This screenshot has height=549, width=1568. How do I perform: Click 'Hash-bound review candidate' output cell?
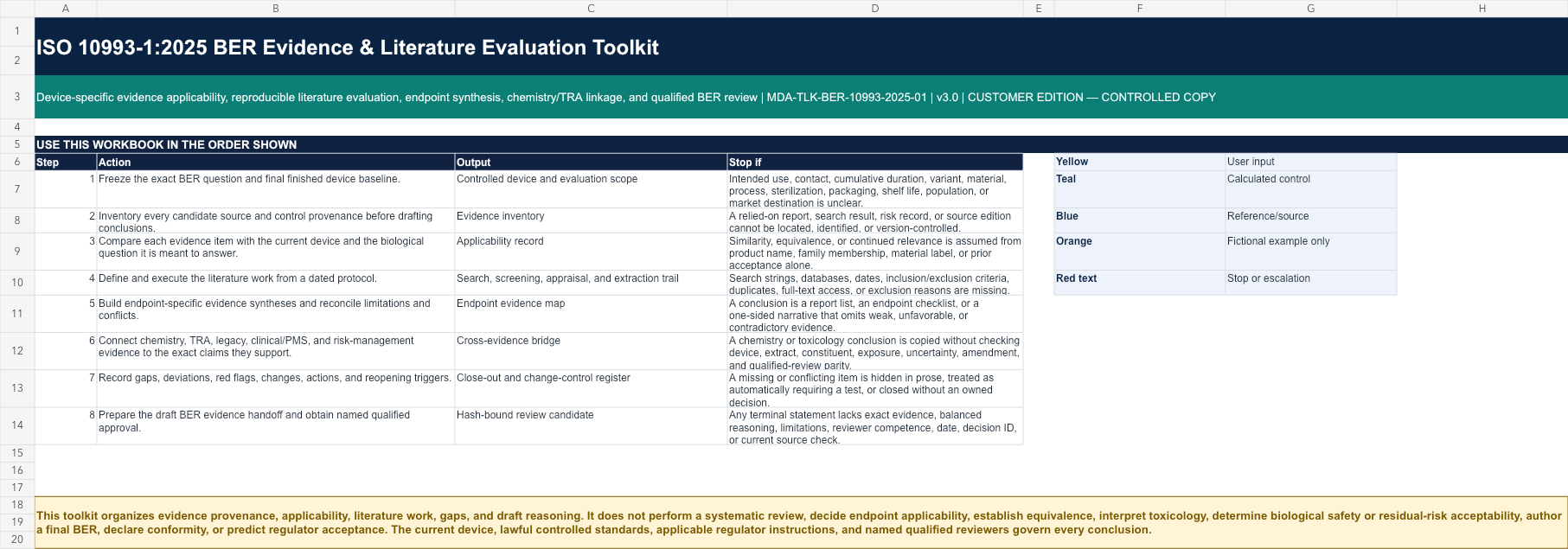tap(591, 425)
